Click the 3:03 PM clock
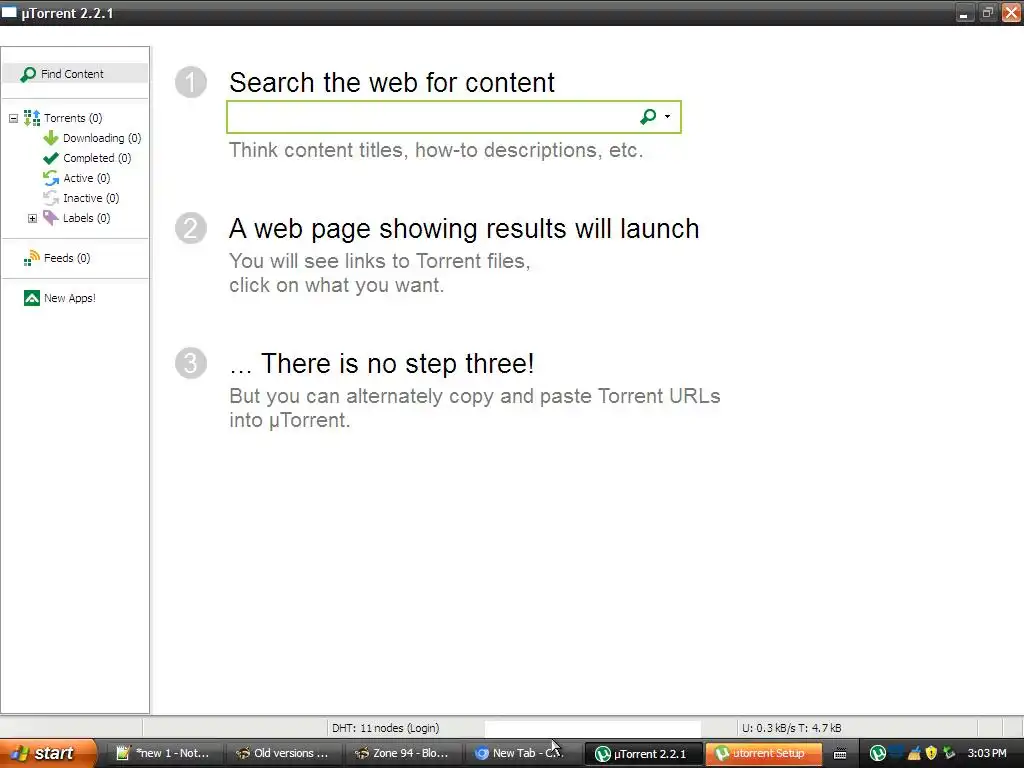The image size is (1024, 768). pos(987,754)
